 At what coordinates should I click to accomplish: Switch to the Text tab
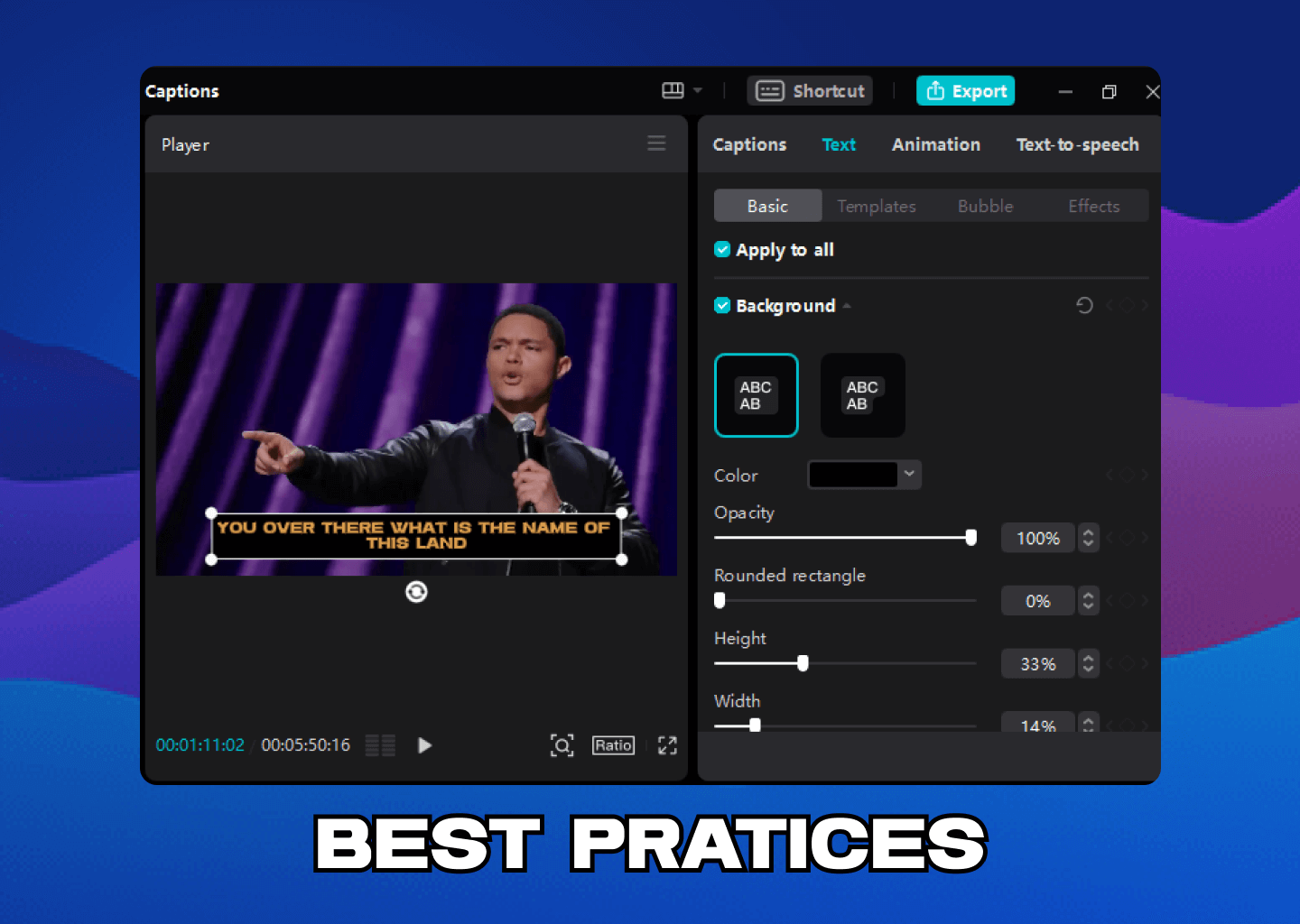(x=839, y=144)
